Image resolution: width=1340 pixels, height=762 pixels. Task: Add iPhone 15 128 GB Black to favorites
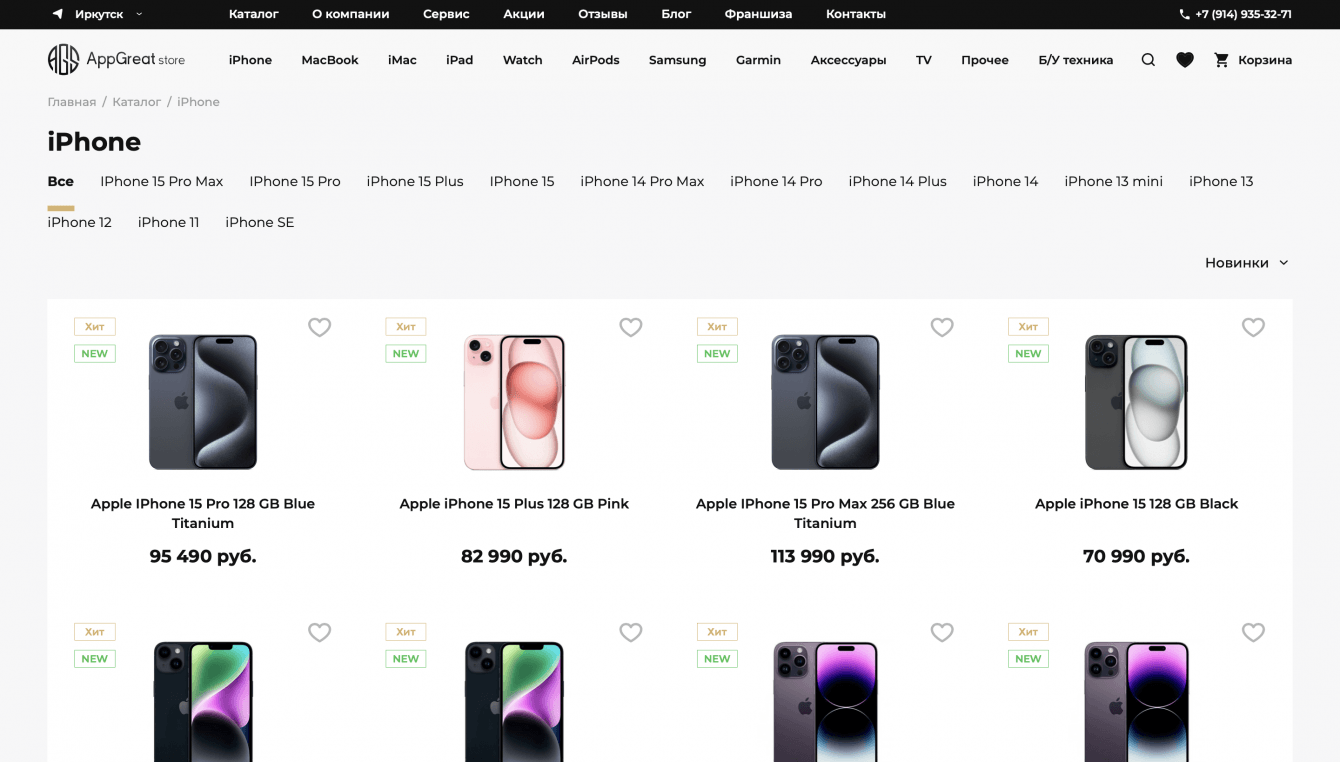pos(1253,327)
